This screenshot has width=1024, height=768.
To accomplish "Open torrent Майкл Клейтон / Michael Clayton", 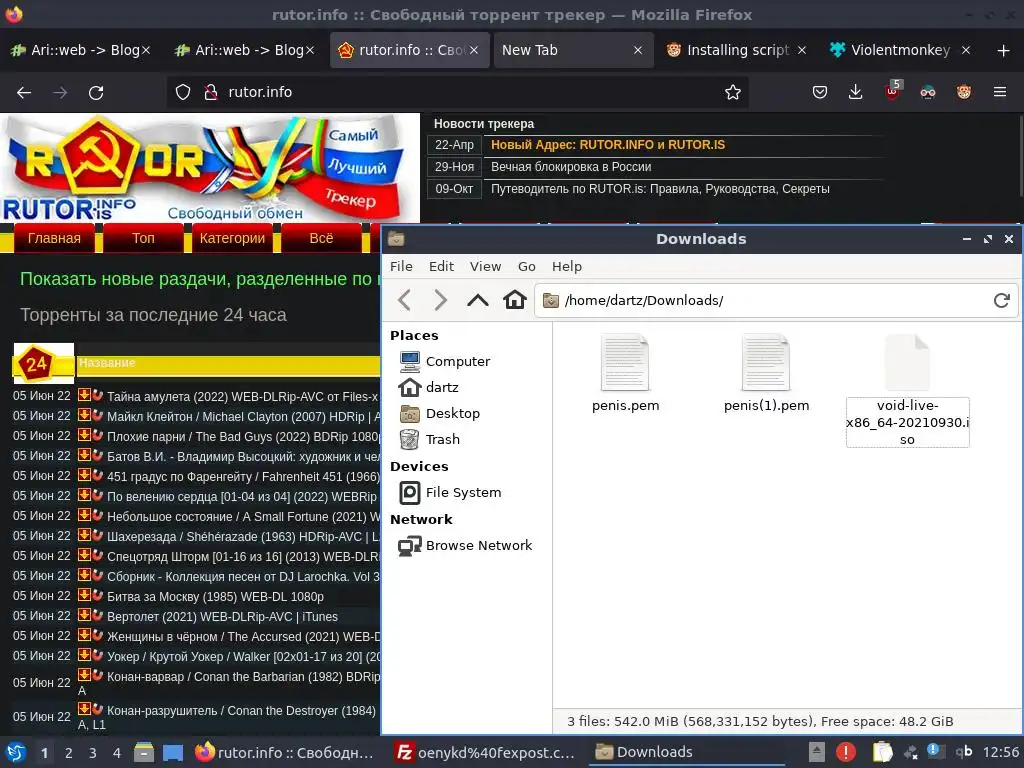I will 244,417.
